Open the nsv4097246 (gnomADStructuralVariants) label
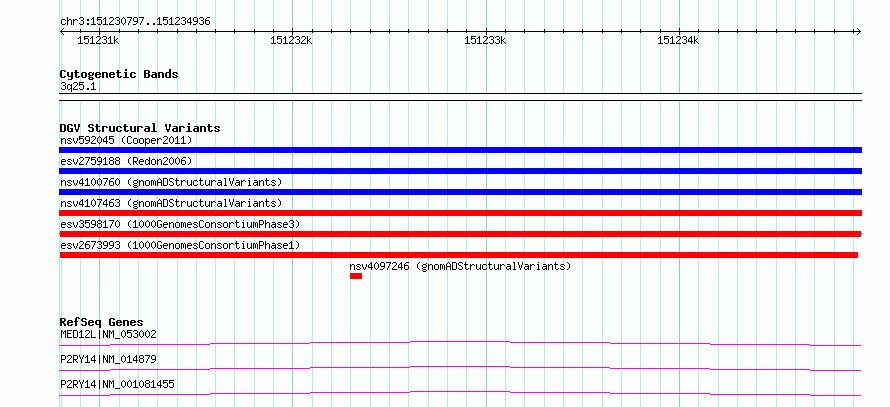Screen dimensions: 890x407 pos(460,266)
